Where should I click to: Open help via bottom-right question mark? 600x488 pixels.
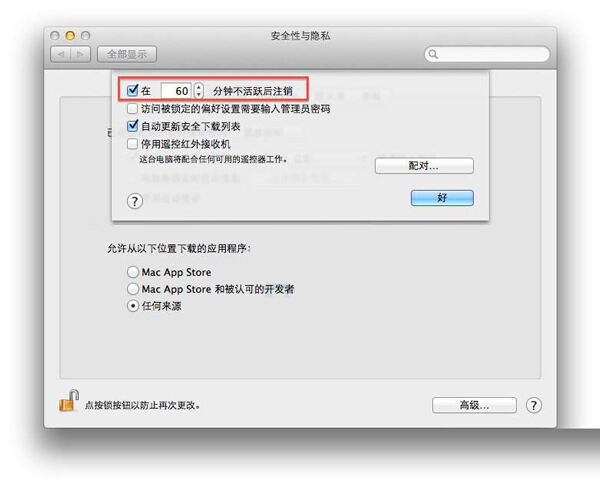pos(534,405)
